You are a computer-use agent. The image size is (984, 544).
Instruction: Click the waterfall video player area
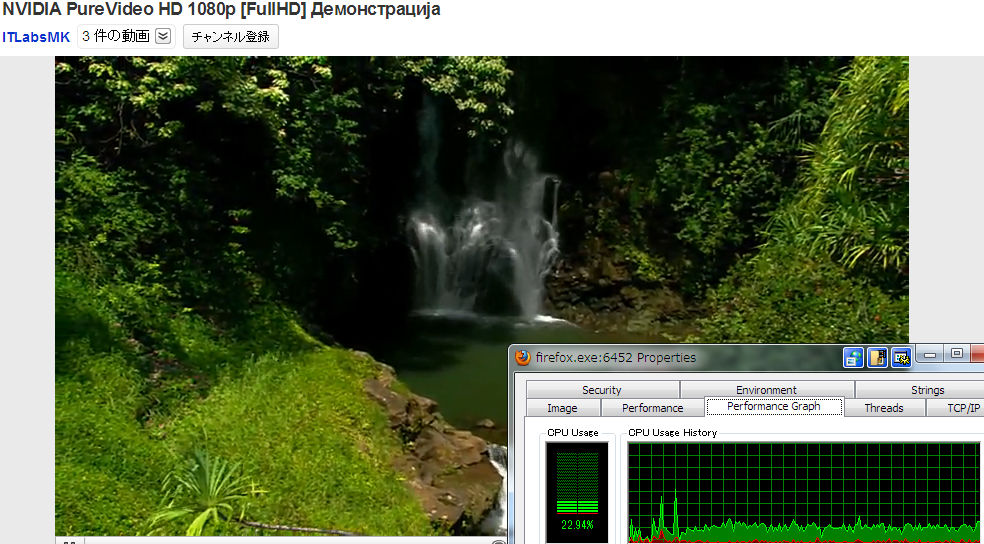tap(481, 296)
